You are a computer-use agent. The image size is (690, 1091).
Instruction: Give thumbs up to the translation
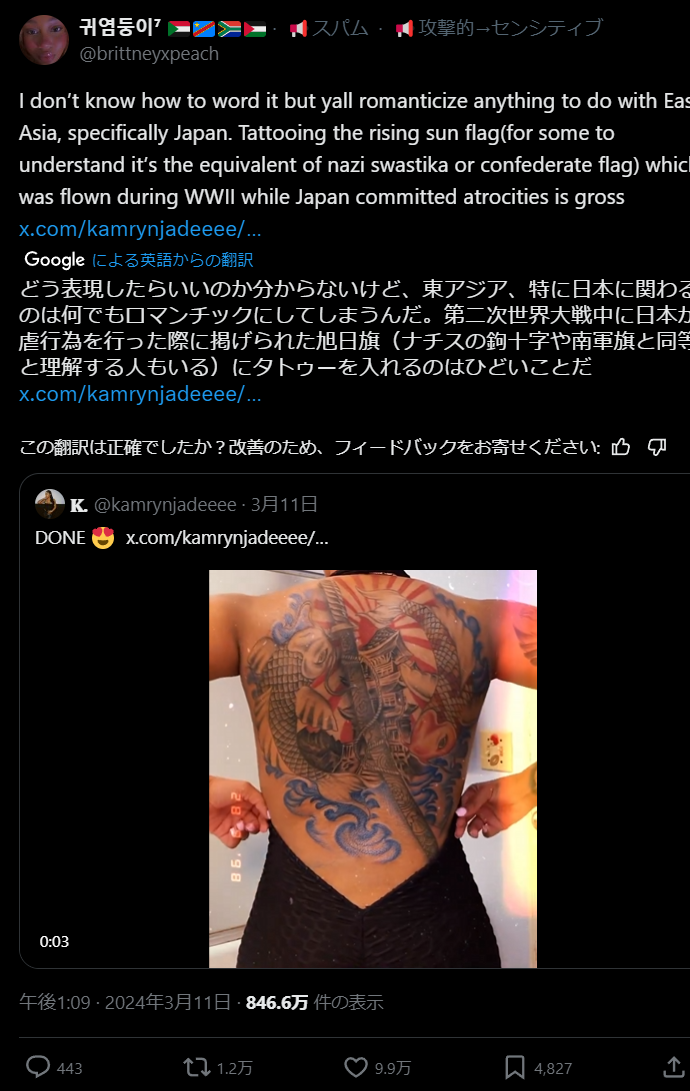click(x=620, y=447)
